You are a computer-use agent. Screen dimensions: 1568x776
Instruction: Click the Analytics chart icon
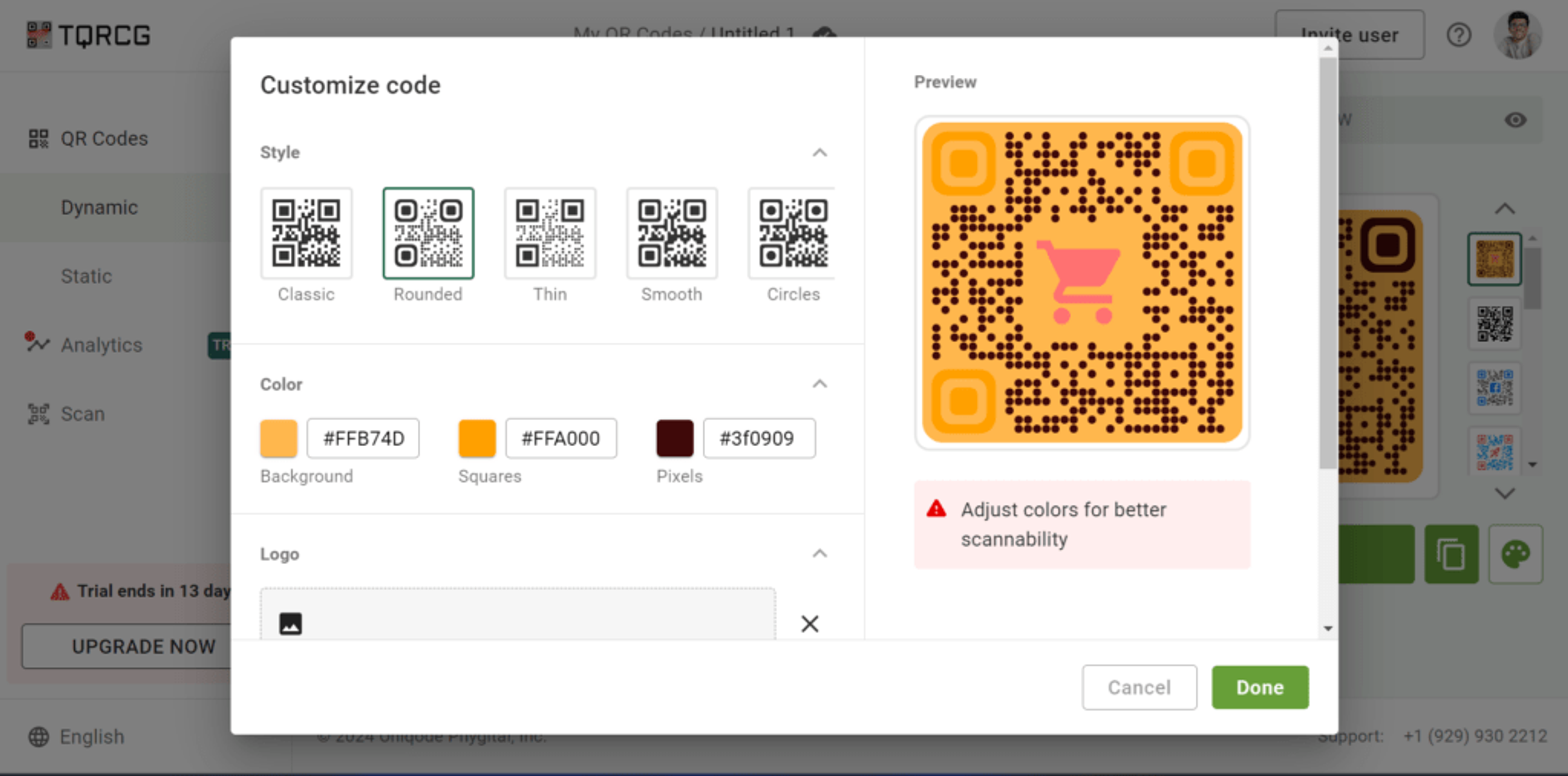click(x=37, y=342)
